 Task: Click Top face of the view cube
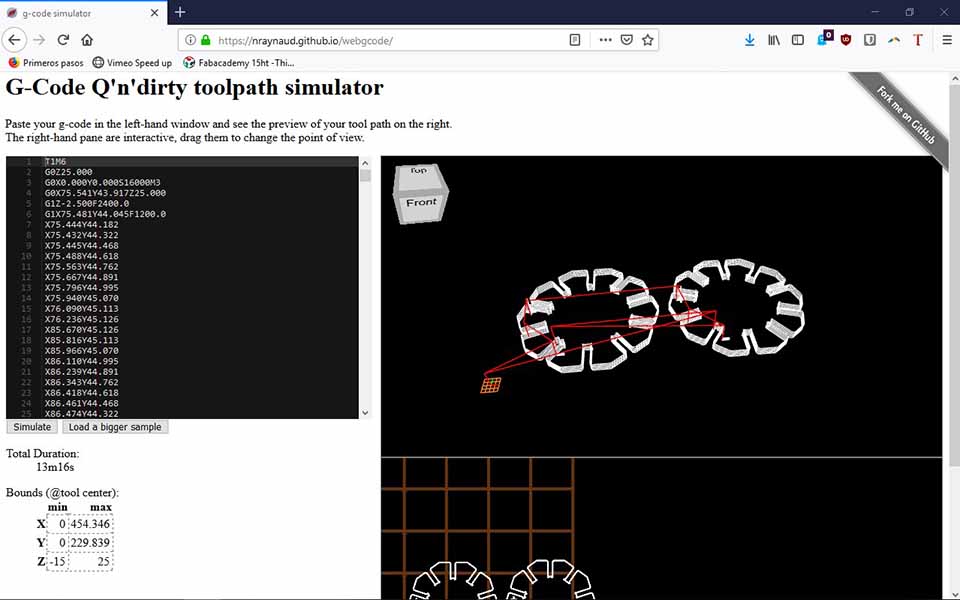click(x=419, y=171)
